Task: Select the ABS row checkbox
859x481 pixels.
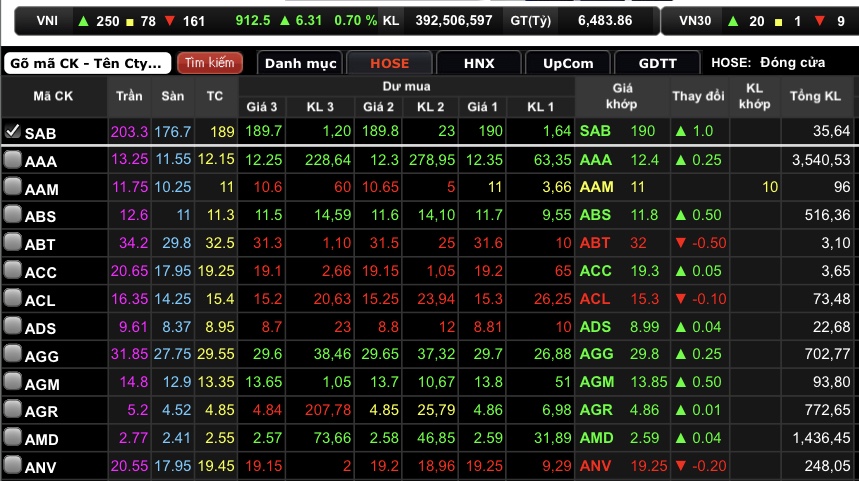Action: (12, 214)
